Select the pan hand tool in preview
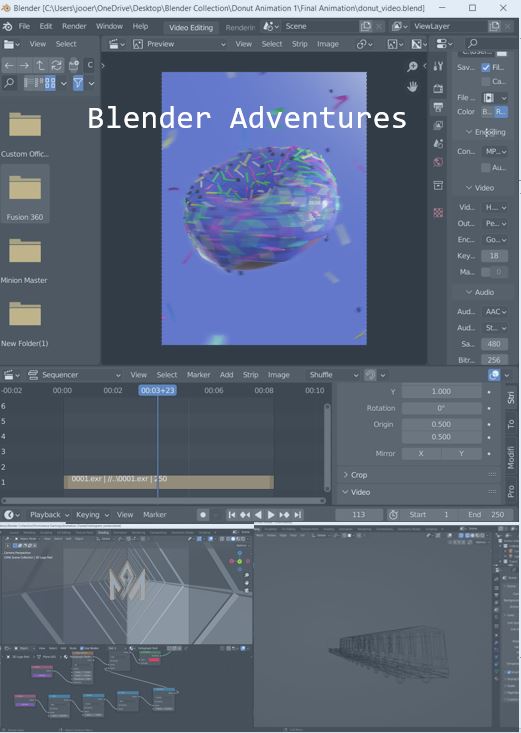Image resolution: width=521 pixels, height=733 pixels. (x=412, y=86)
